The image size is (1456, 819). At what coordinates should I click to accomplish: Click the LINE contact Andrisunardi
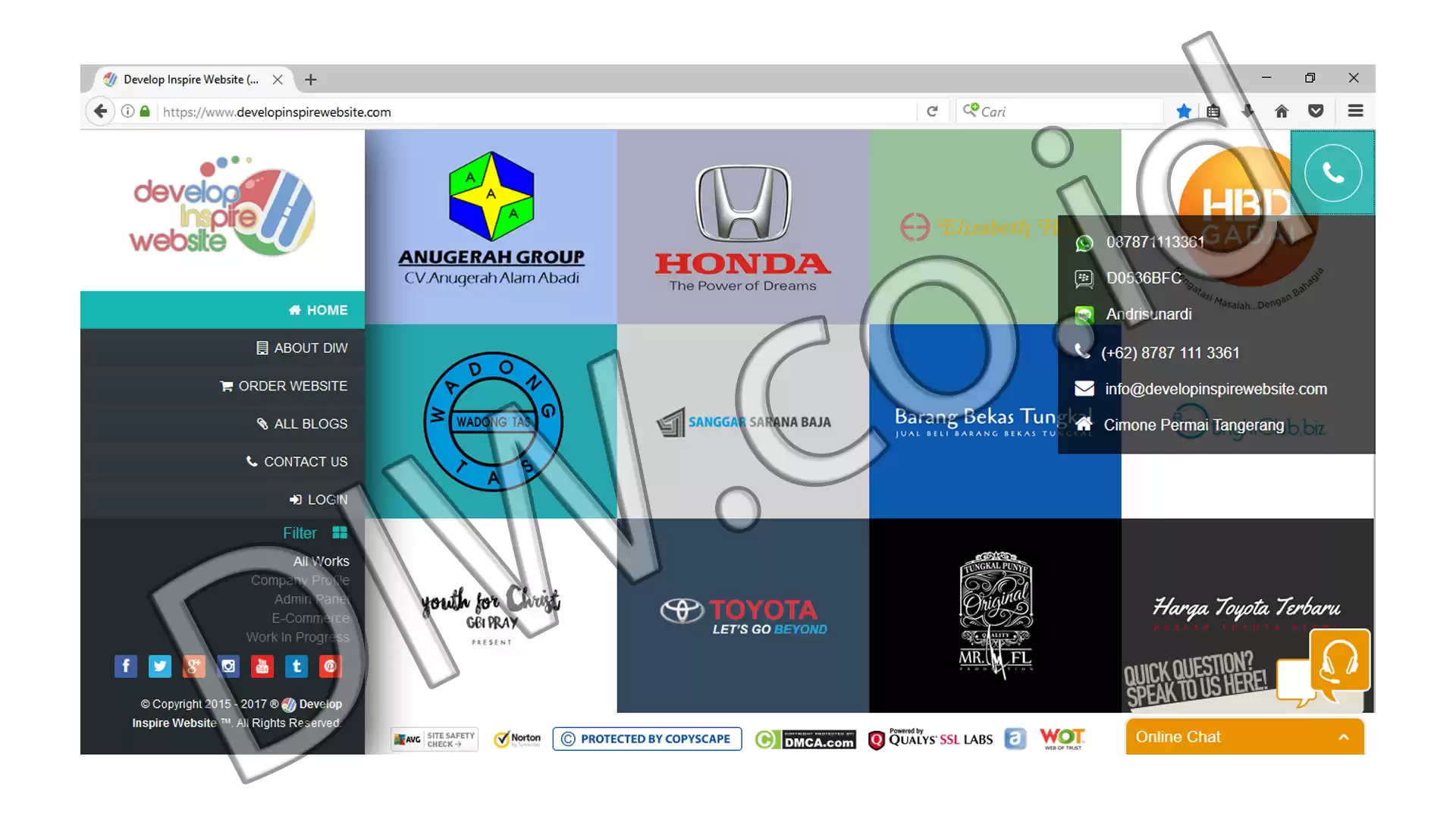(1149, 314)
